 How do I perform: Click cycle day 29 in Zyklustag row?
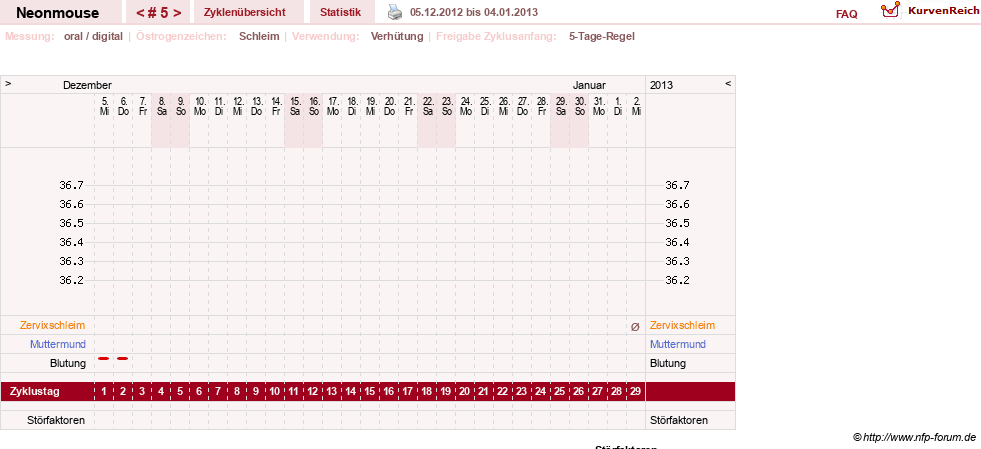click(636, 391)
